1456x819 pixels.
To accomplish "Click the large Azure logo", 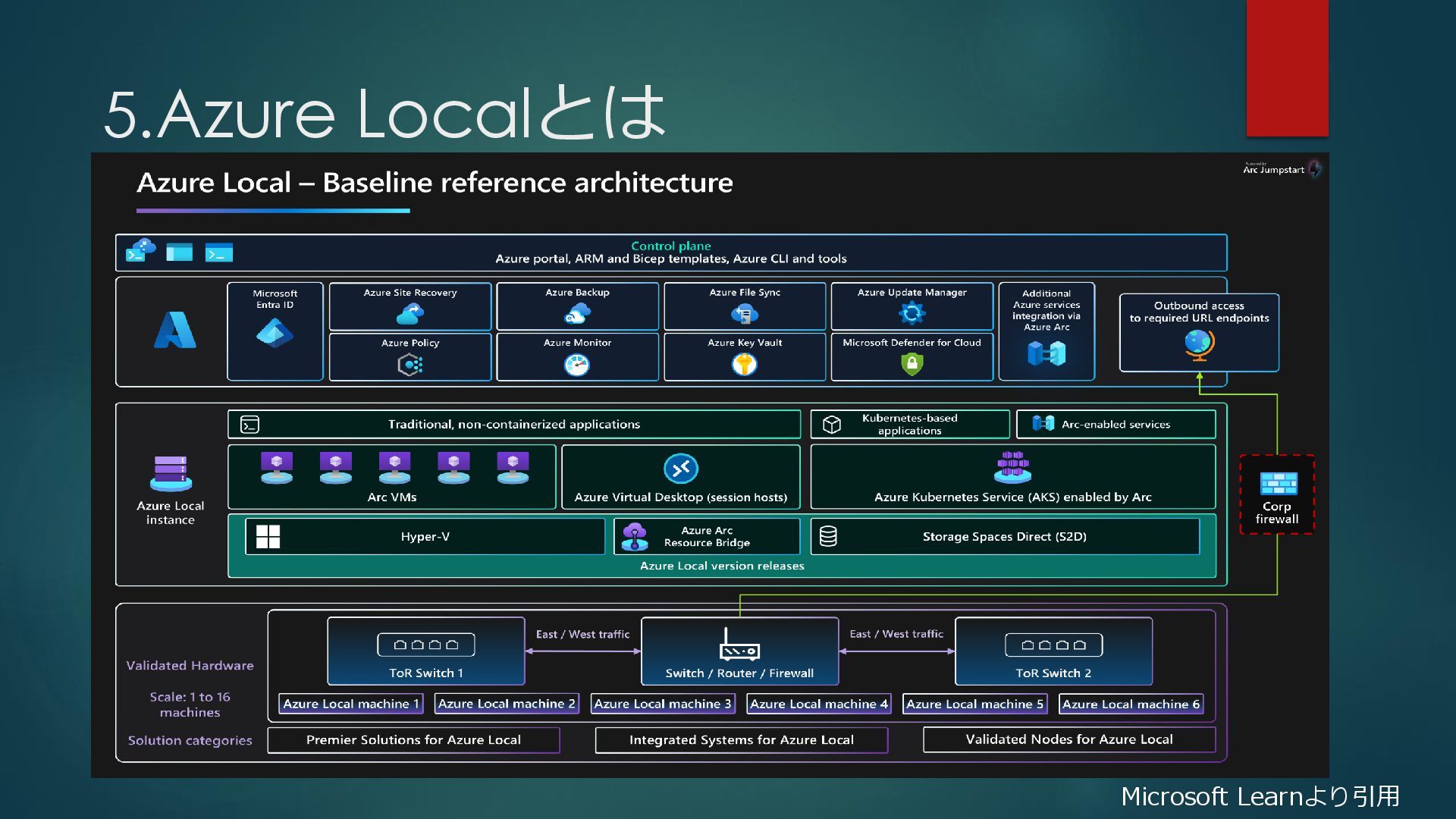I will [175, 331].
